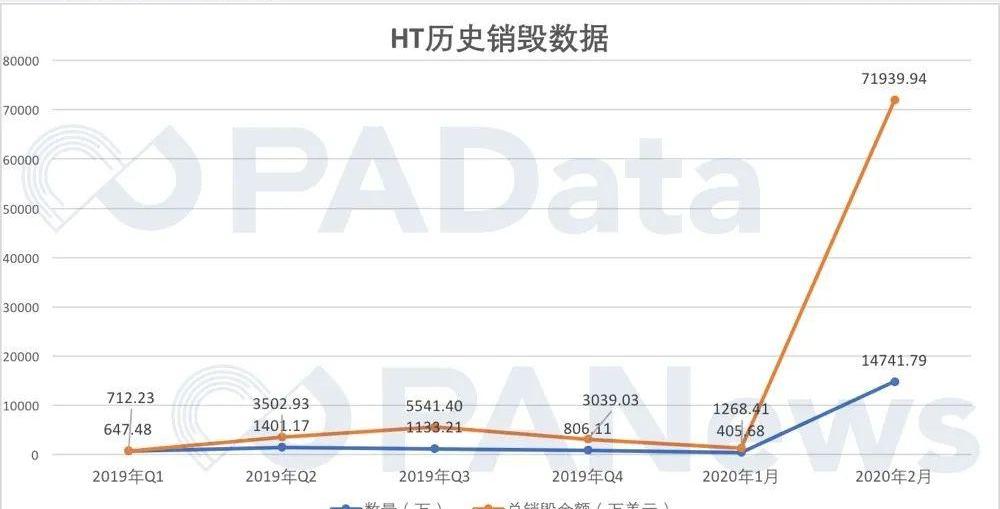
Task: Select the orange 2019年Q3 data point marker
Action: (x=434, y=427)
